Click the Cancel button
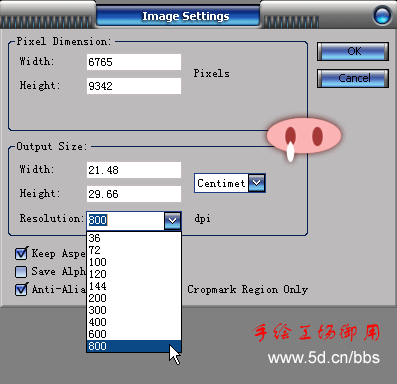 coord(353,78)
